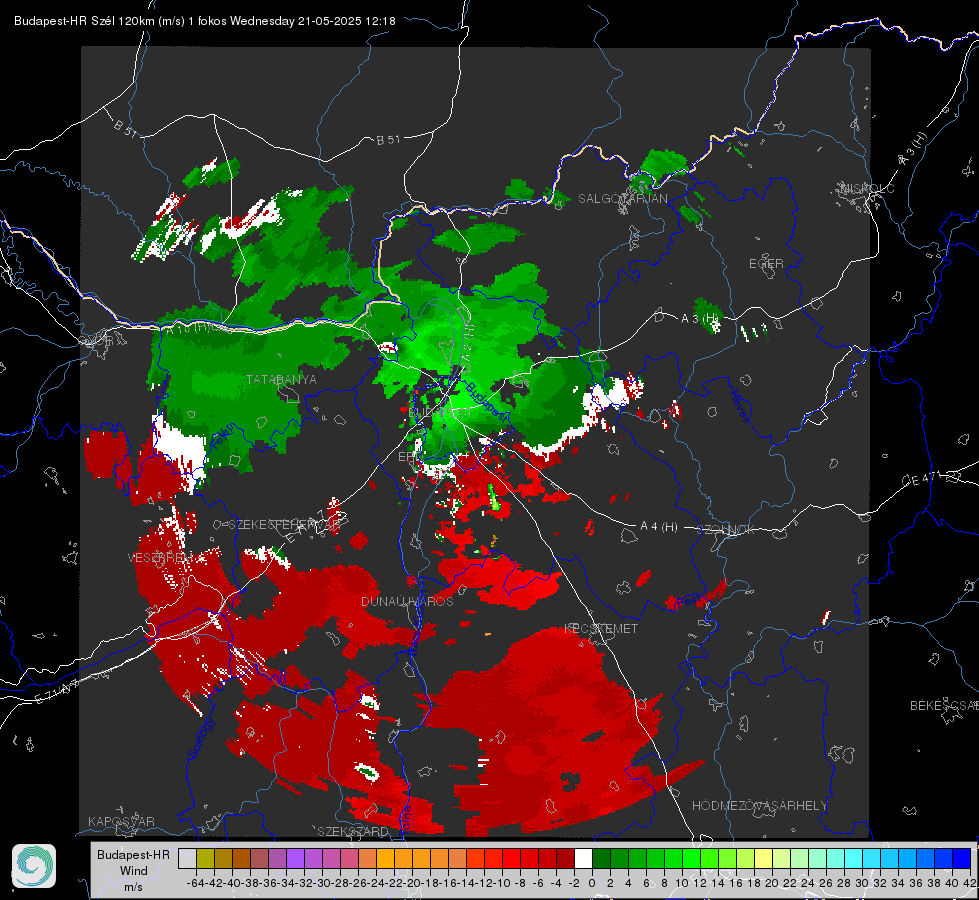
Task: Click the KAPOSVAR city label
Action: coord(121,821)
